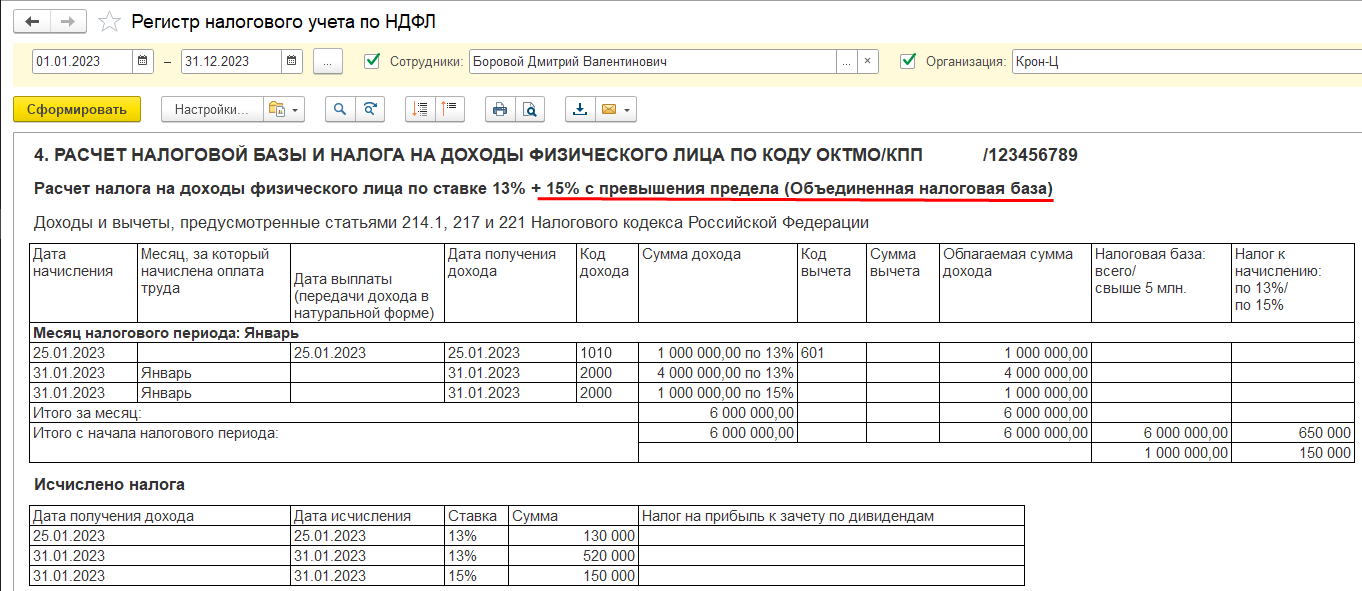Select header Налог на прибыль к зачету

pyautogui.click(x=832, y=516)
